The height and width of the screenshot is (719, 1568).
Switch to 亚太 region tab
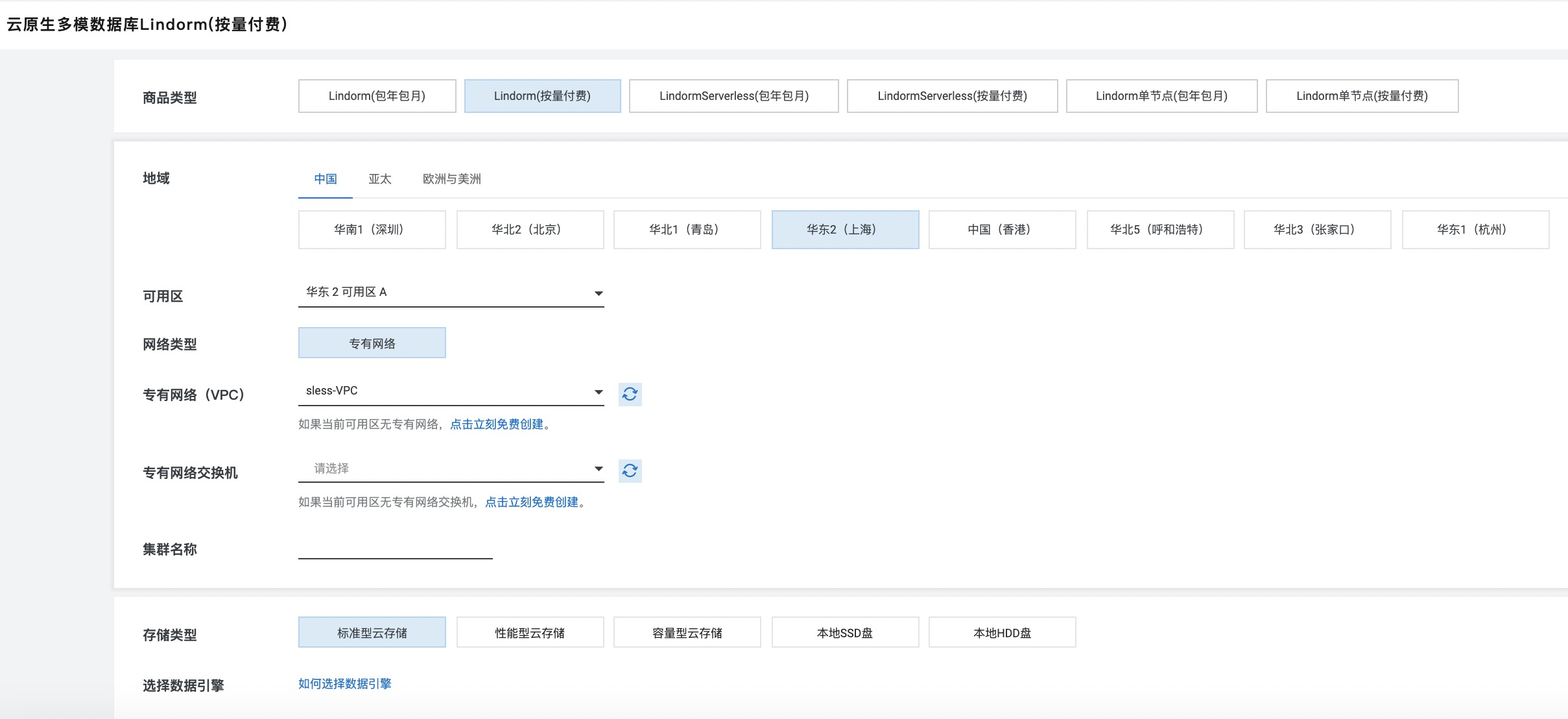(380, 179)
